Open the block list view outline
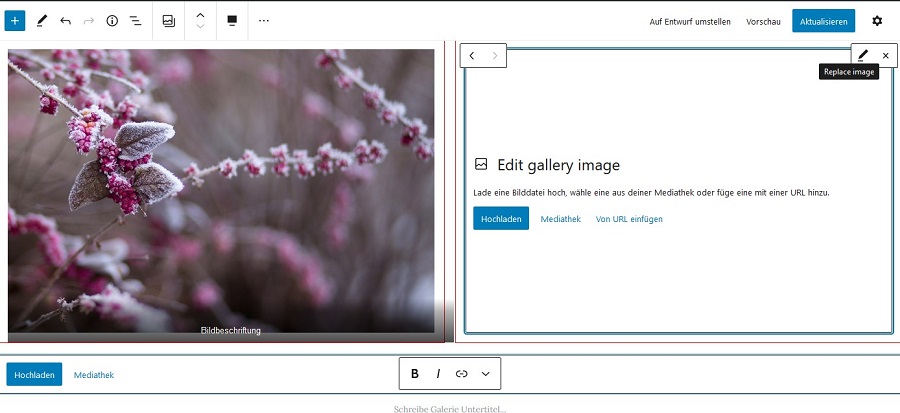Screen dimensions: 900x413 pyautogui.click(x=135, y=21)
